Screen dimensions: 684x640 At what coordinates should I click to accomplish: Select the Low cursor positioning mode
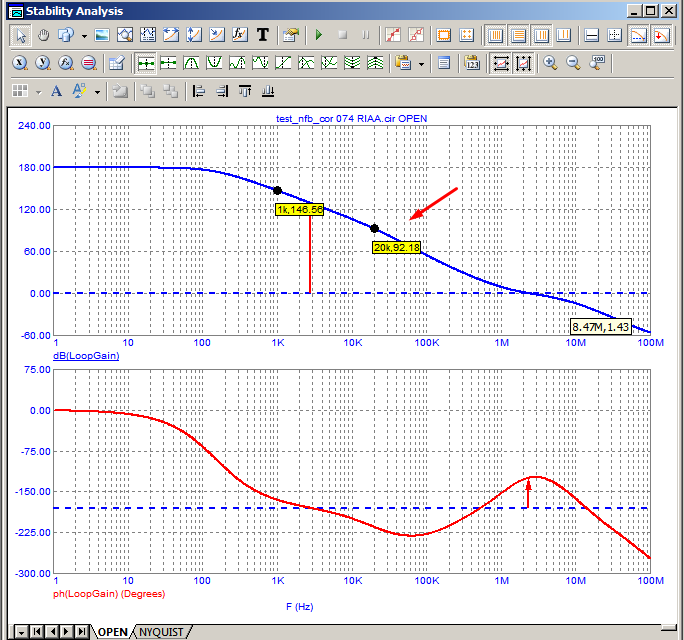pos(260,63)
